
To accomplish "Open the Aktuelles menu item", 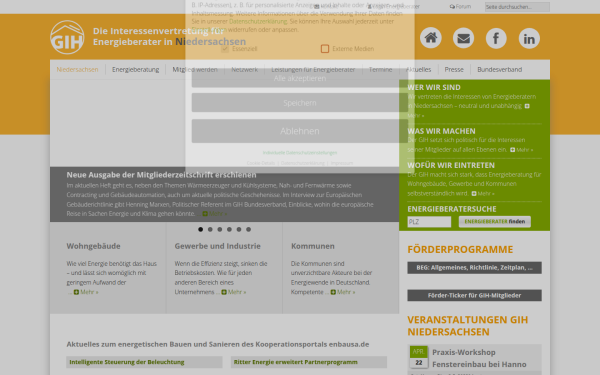I will 418,69.
